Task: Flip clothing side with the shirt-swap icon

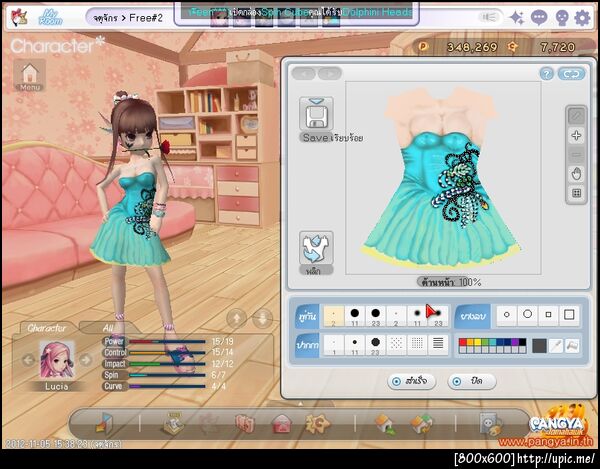Action: coord(316,248)
